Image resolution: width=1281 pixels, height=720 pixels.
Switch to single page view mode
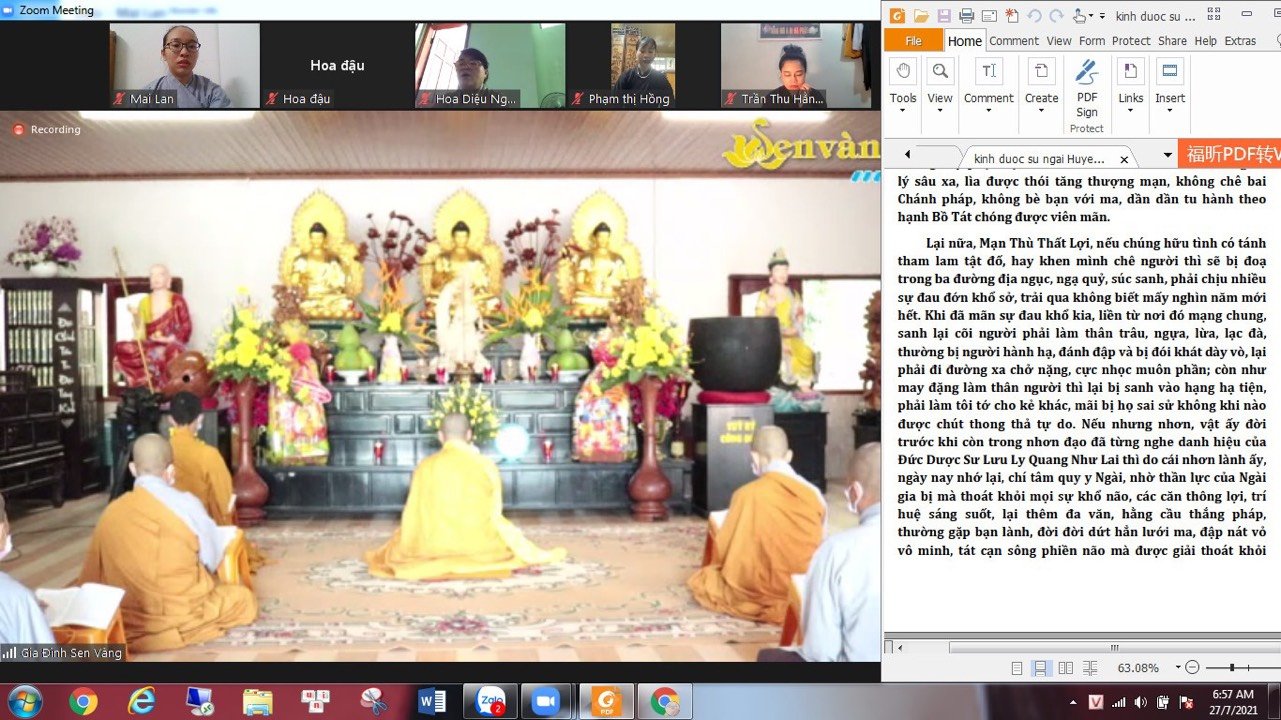1017,668
